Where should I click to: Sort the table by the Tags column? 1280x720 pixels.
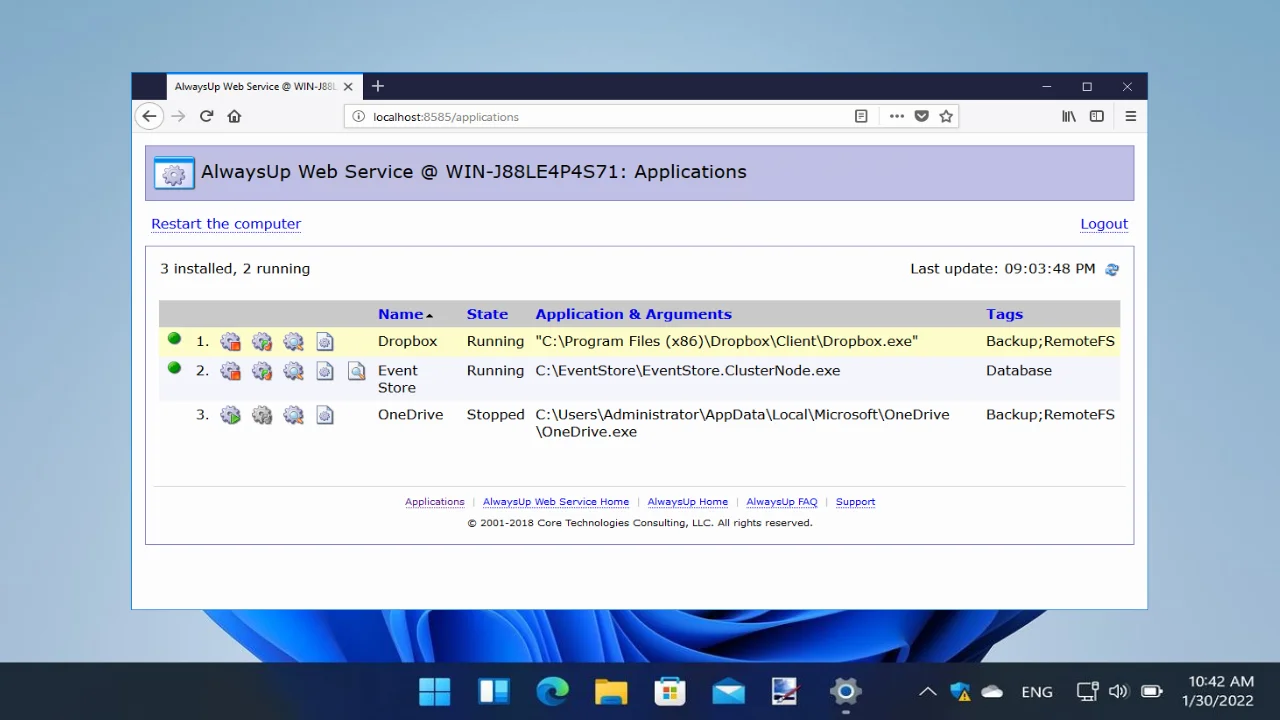click(1004, 314)
